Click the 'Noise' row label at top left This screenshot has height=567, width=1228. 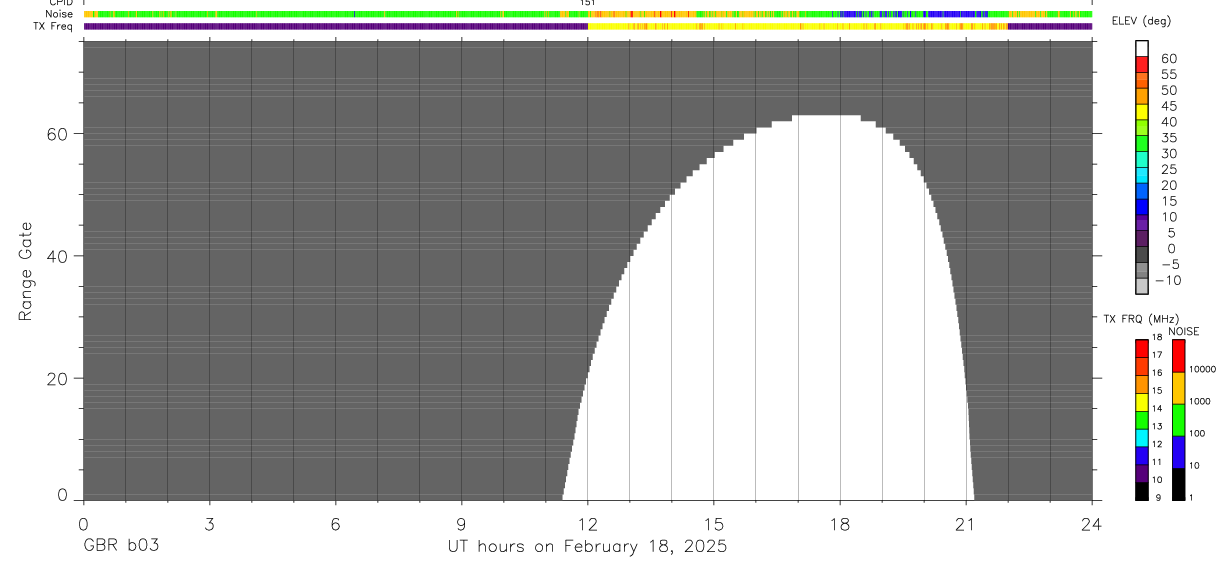click(59, 14)
